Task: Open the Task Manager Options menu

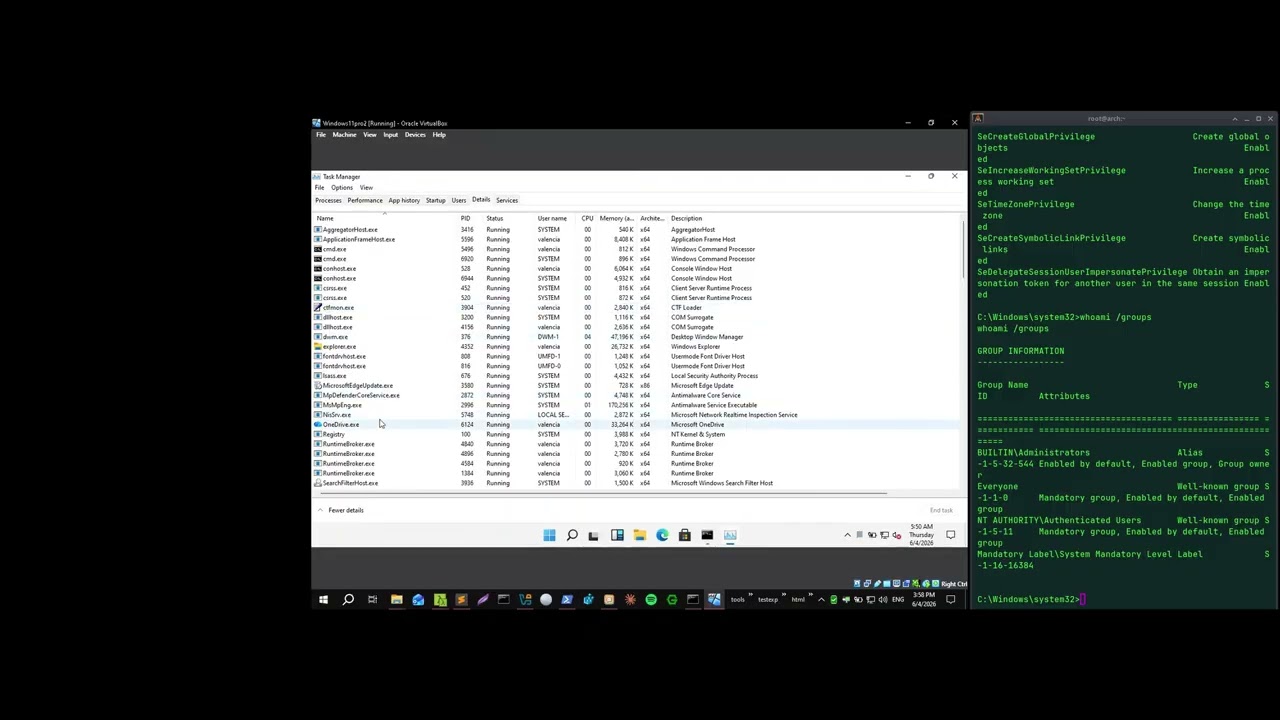Action: coord(342,188)
